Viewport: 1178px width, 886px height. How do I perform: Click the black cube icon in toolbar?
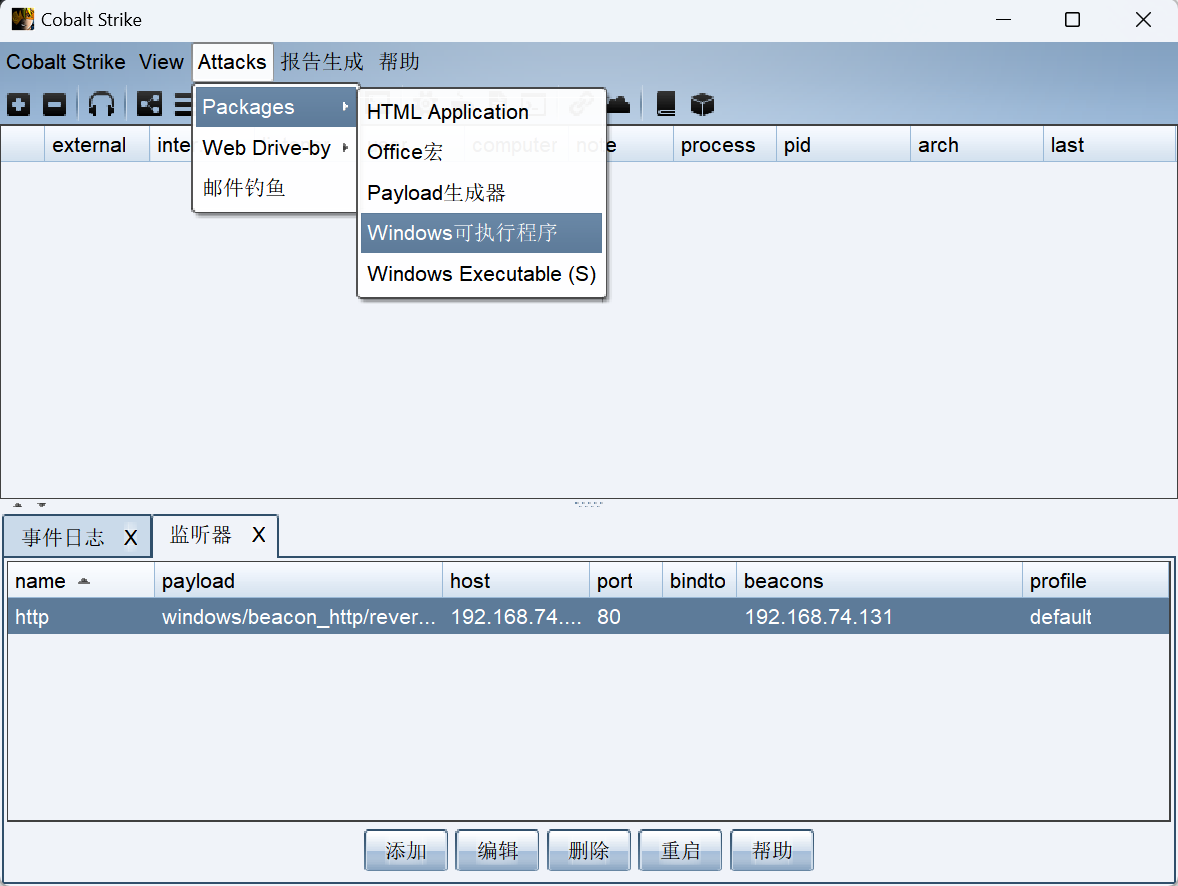[703, 104]
